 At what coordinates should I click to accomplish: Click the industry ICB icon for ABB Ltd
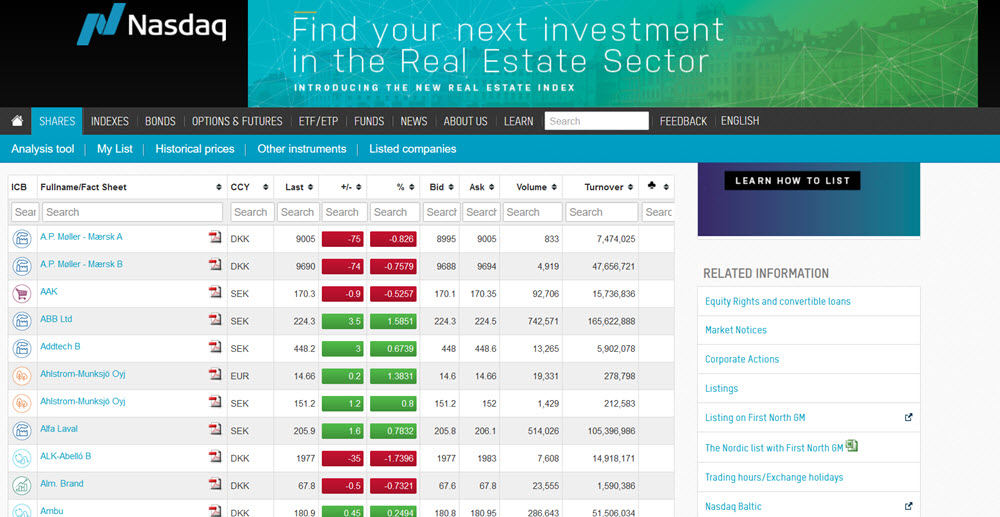[x=22, y=321]
